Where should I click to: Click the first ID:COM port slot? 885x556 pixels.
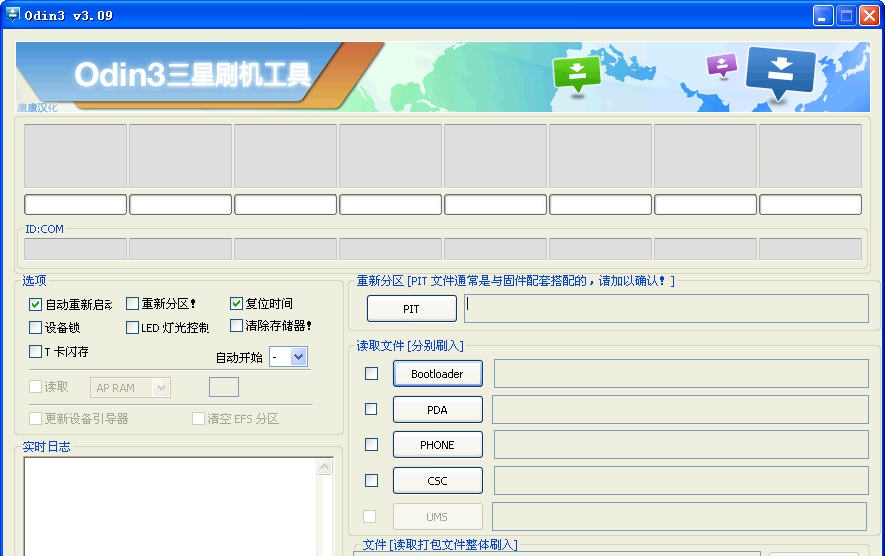click(x=75, y=249)
